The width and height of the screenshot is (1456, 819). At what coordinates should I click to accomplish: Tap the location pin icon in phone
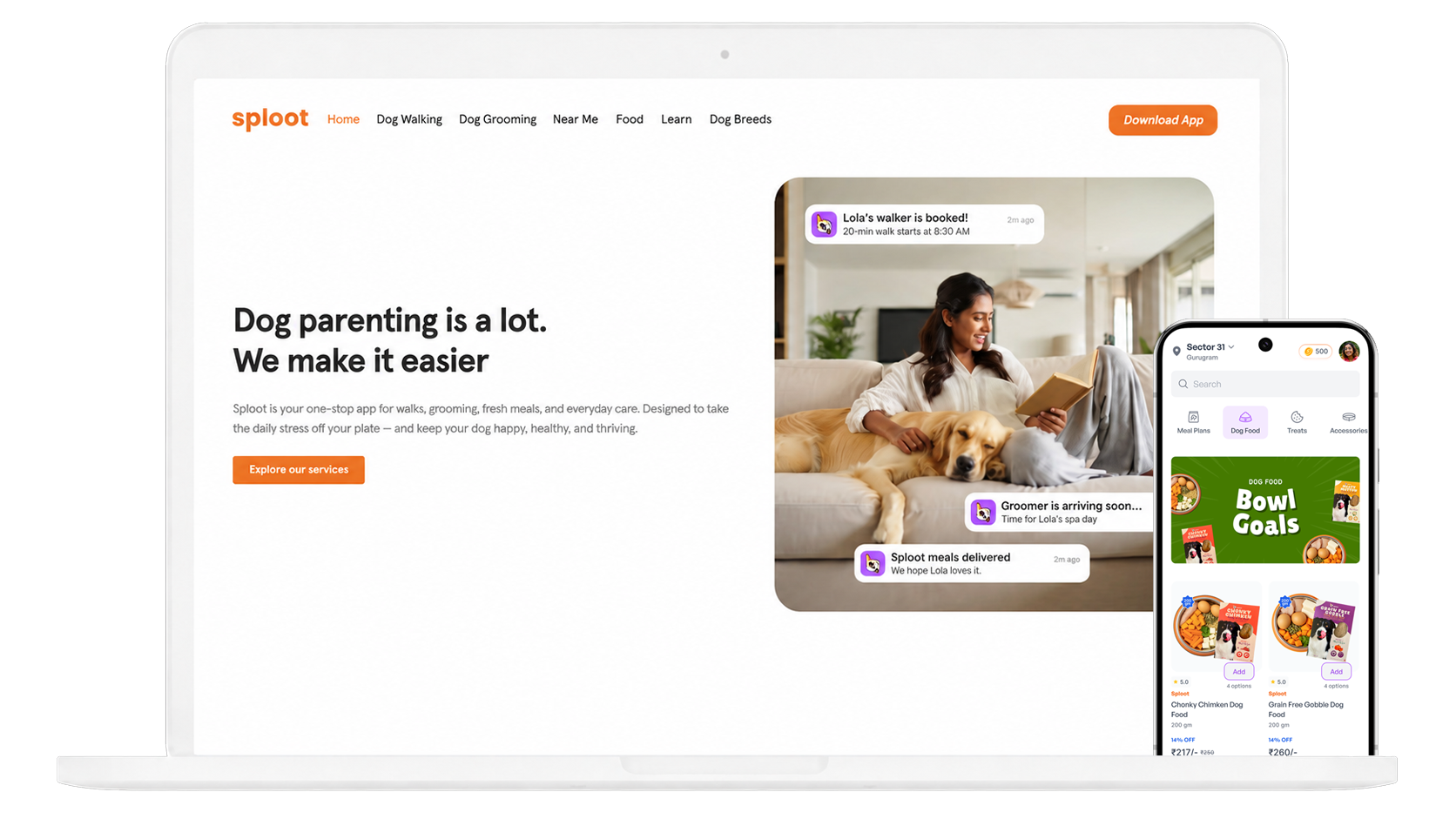coord(1176,352)
